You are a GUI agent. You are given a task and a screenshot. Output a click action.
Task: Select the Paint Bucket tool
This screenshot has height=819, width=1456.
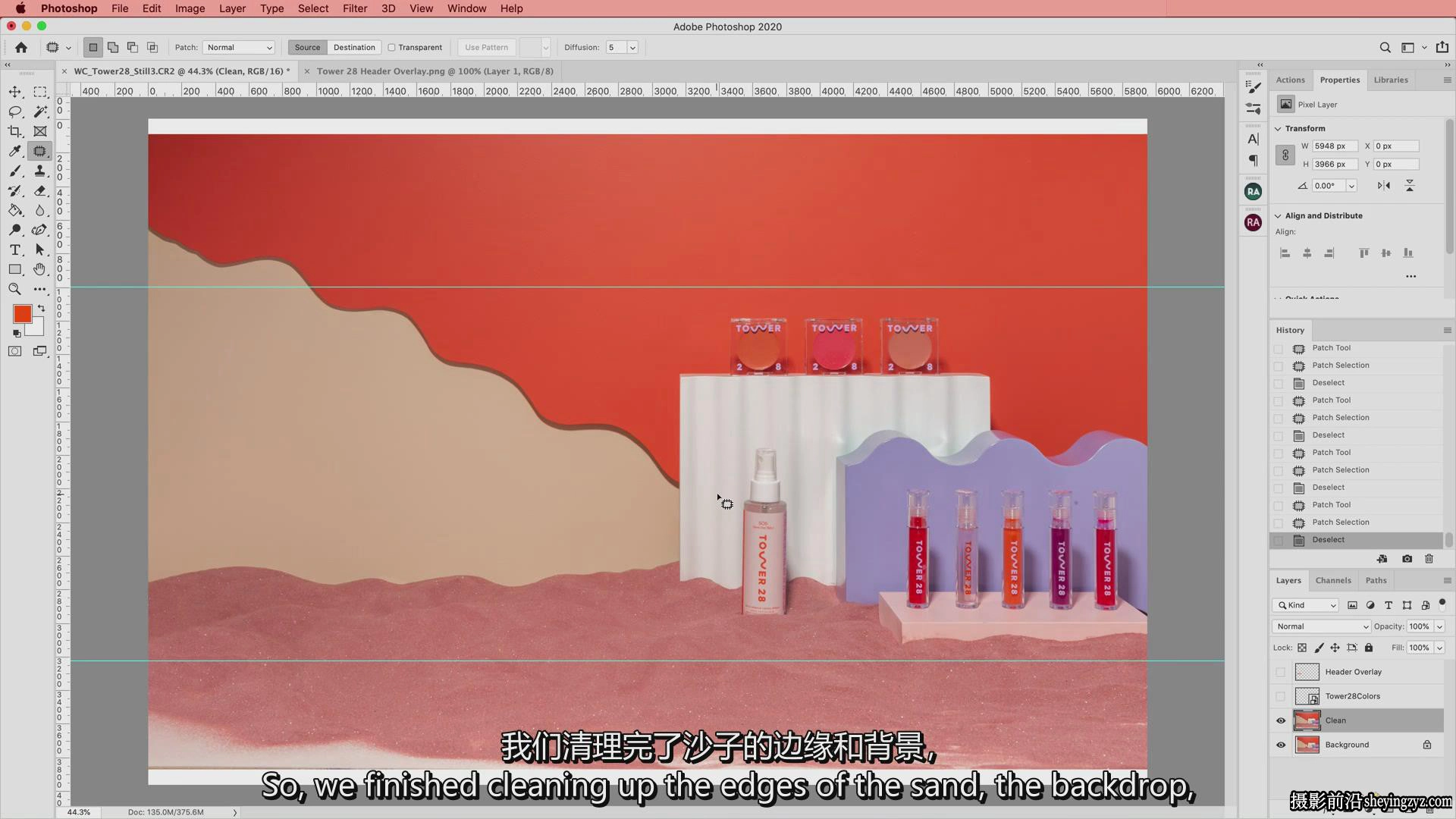pos(15,210)
